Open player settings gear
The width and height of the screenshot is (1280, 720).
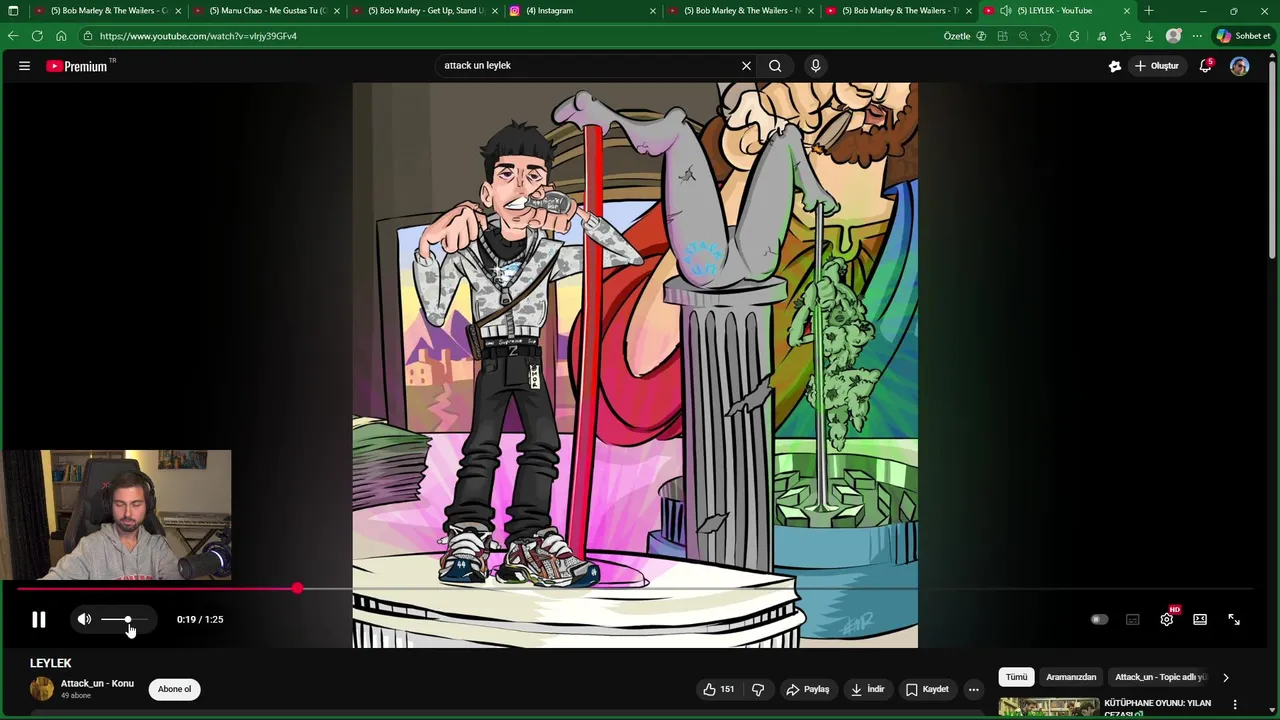[1167, 620]
